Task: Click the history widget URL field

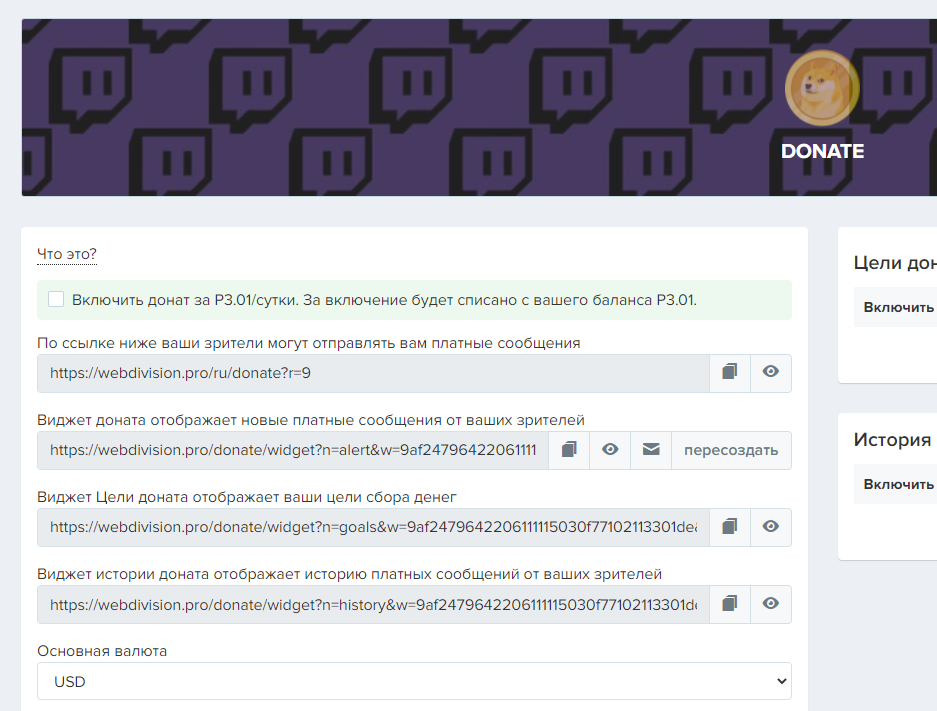Action: (373, 604)
